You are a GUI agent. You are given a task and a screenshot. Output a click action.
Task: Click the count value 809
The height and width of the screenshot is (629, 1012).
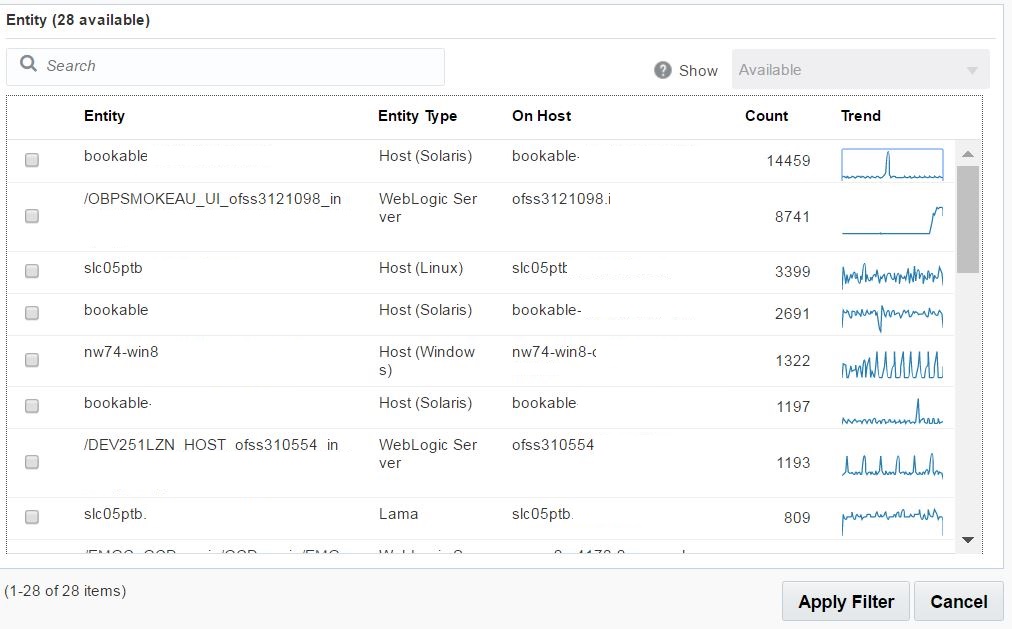[797, 517]
